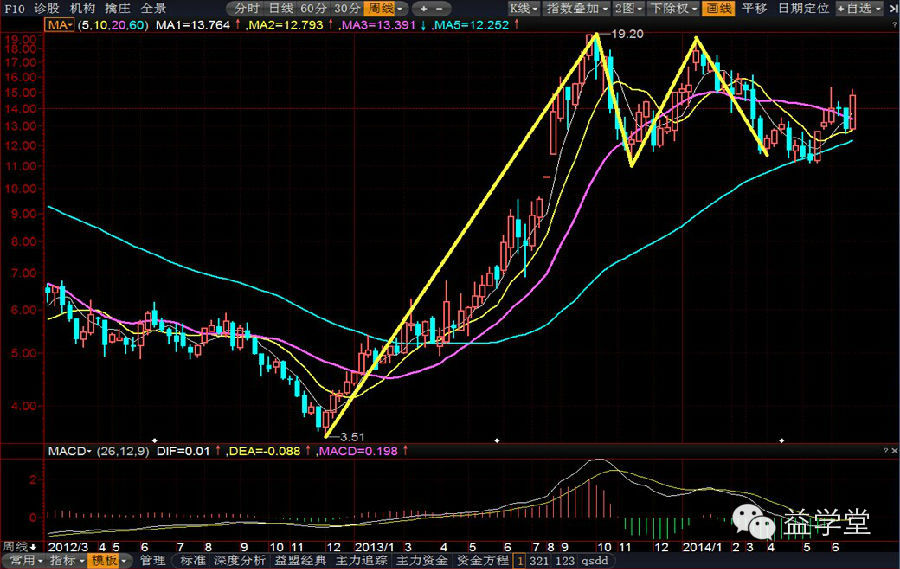Image resolution: width=900 pixels, height=569 pixels.
Task: Click 日期定位 date locate button
Action: pos(804,8)
